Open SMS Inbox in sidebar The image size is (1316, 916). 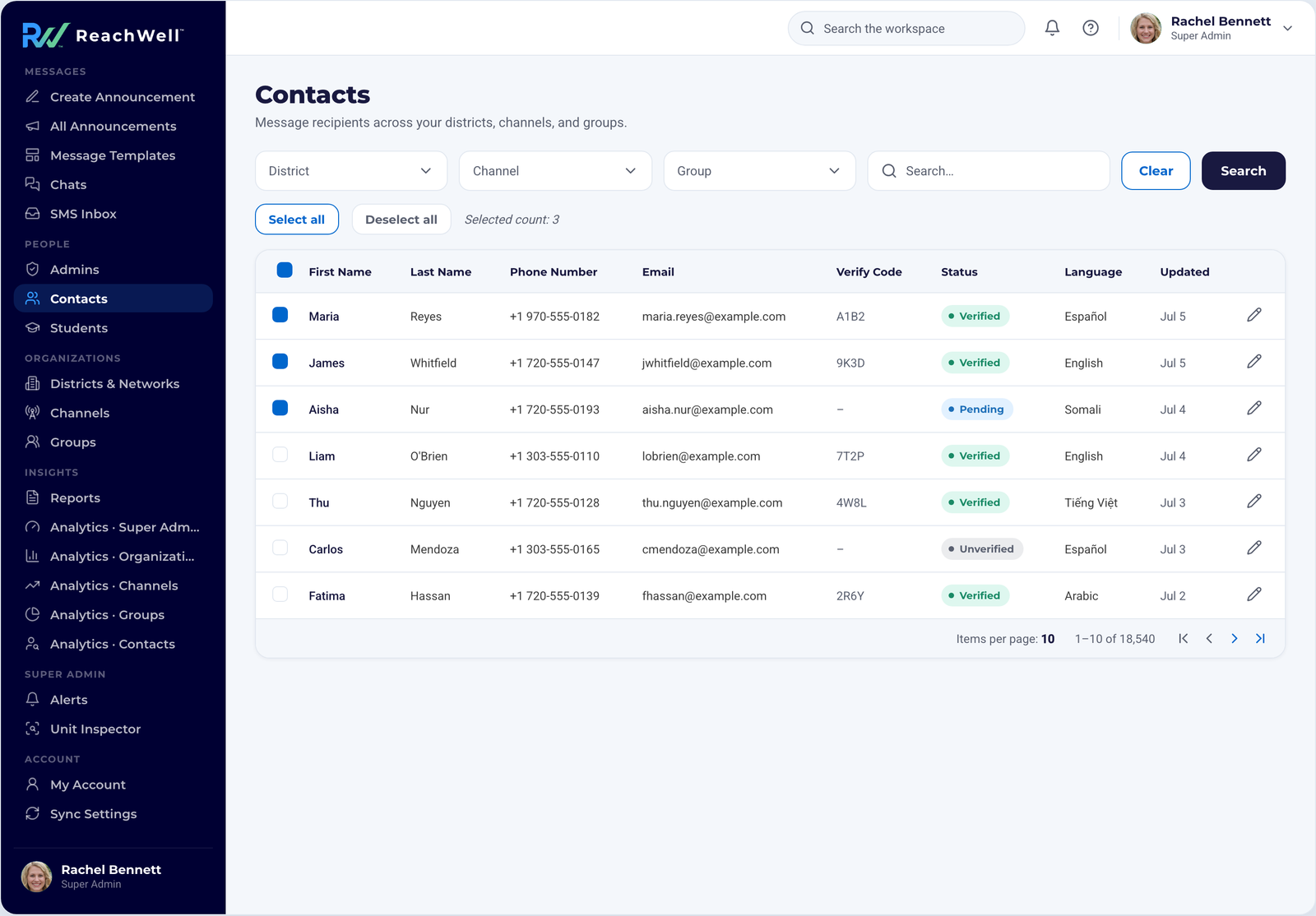114,214
